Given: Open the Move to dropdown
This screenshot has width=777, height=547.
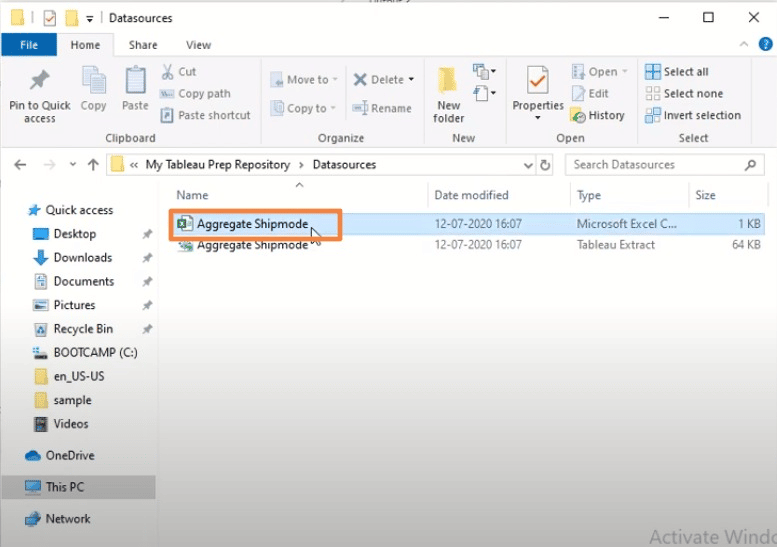Looking at the screenshot, I should pos(304,80).
